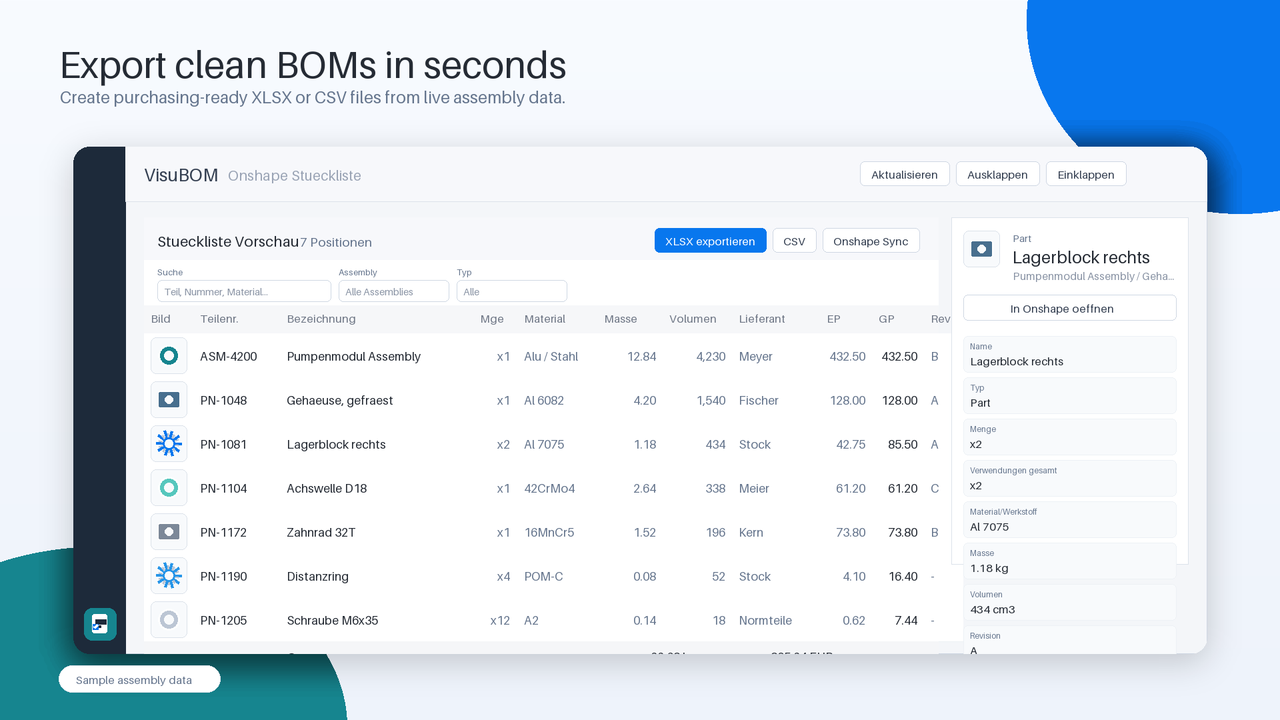Click supplier Meyer in the Pumpenmodul row

[x=756, y=356]
